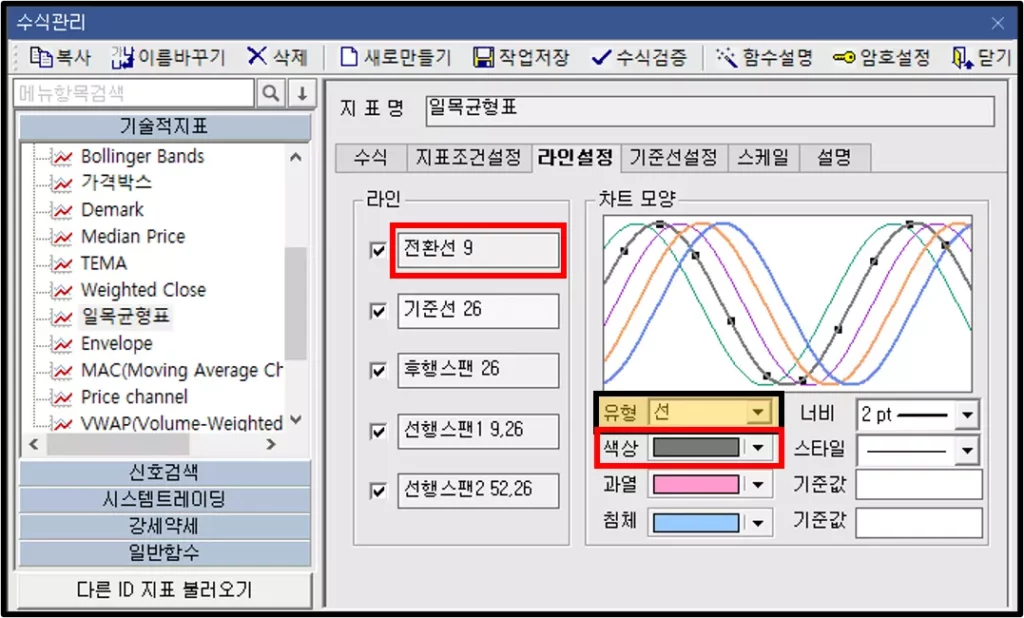Screen dimensions: 1024x618
Task: Select the 라인설정 tab
Action: [x=575, y=157]
